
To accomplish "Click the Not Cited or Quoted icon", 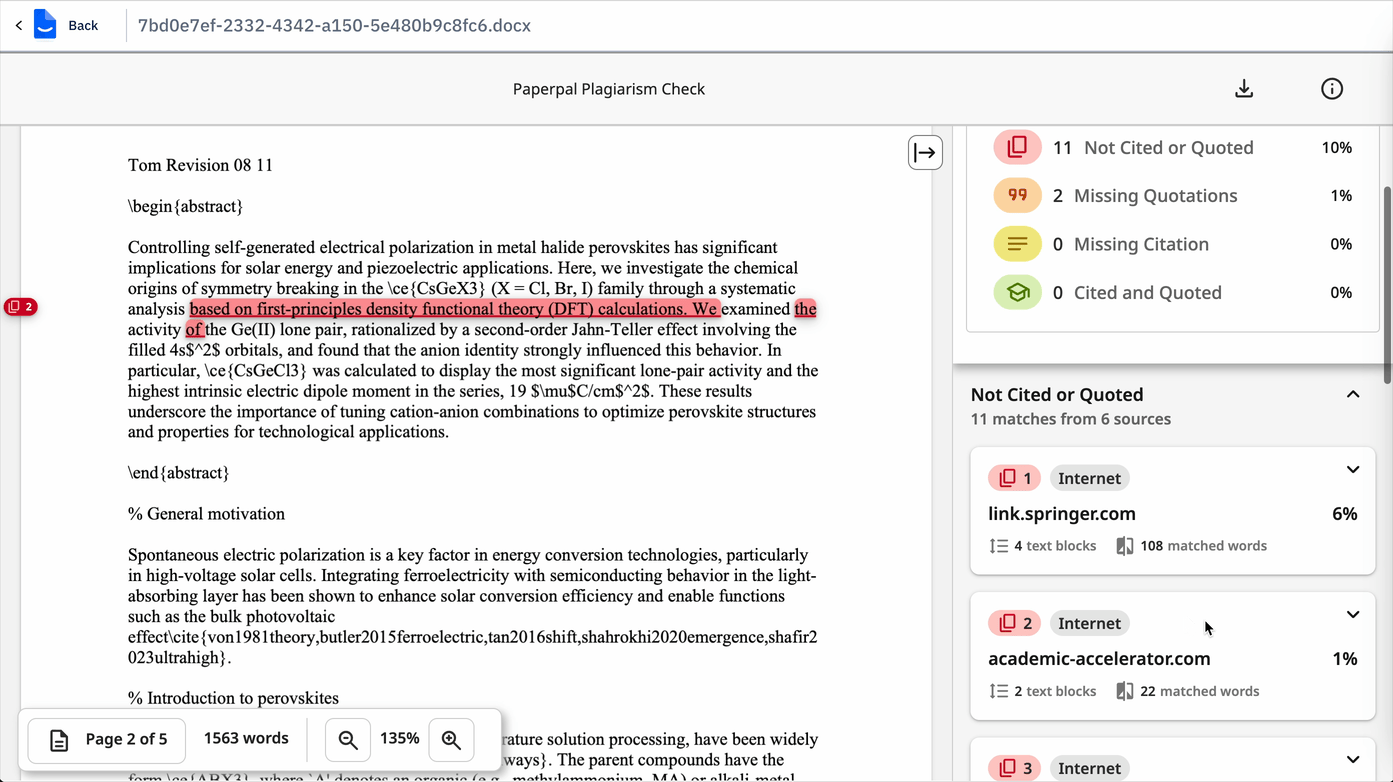I will click(x=1017, y=148).
